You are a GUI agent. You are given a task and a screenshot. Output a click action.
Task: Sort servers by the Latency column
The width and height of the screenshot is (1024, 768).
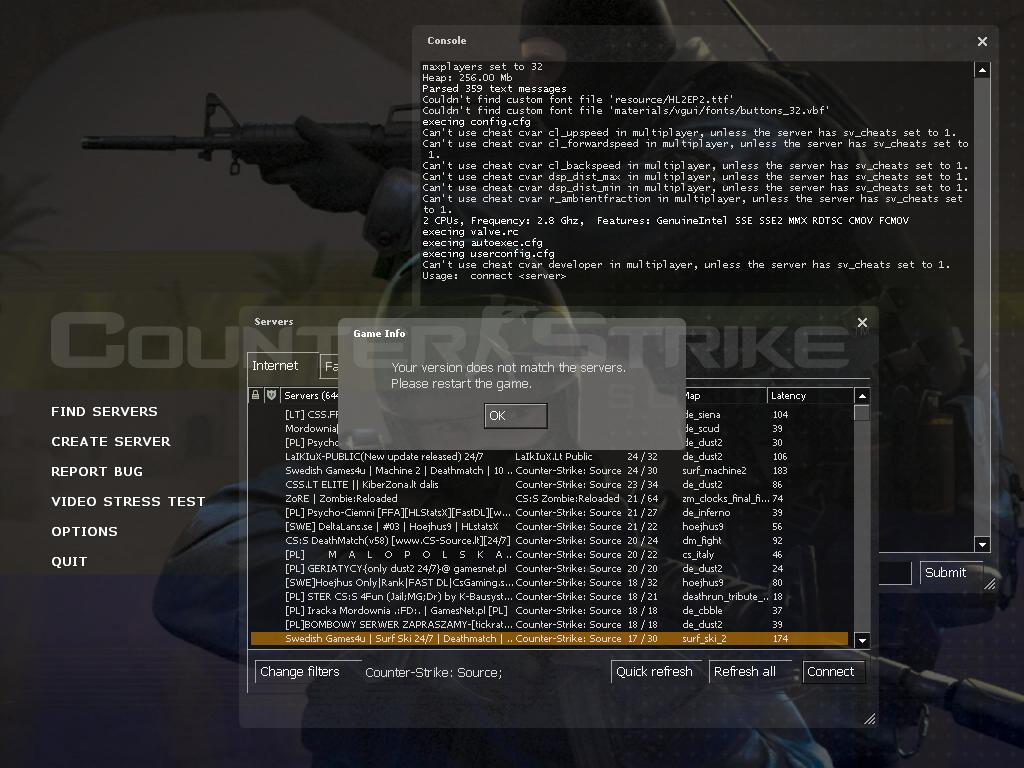810,396
